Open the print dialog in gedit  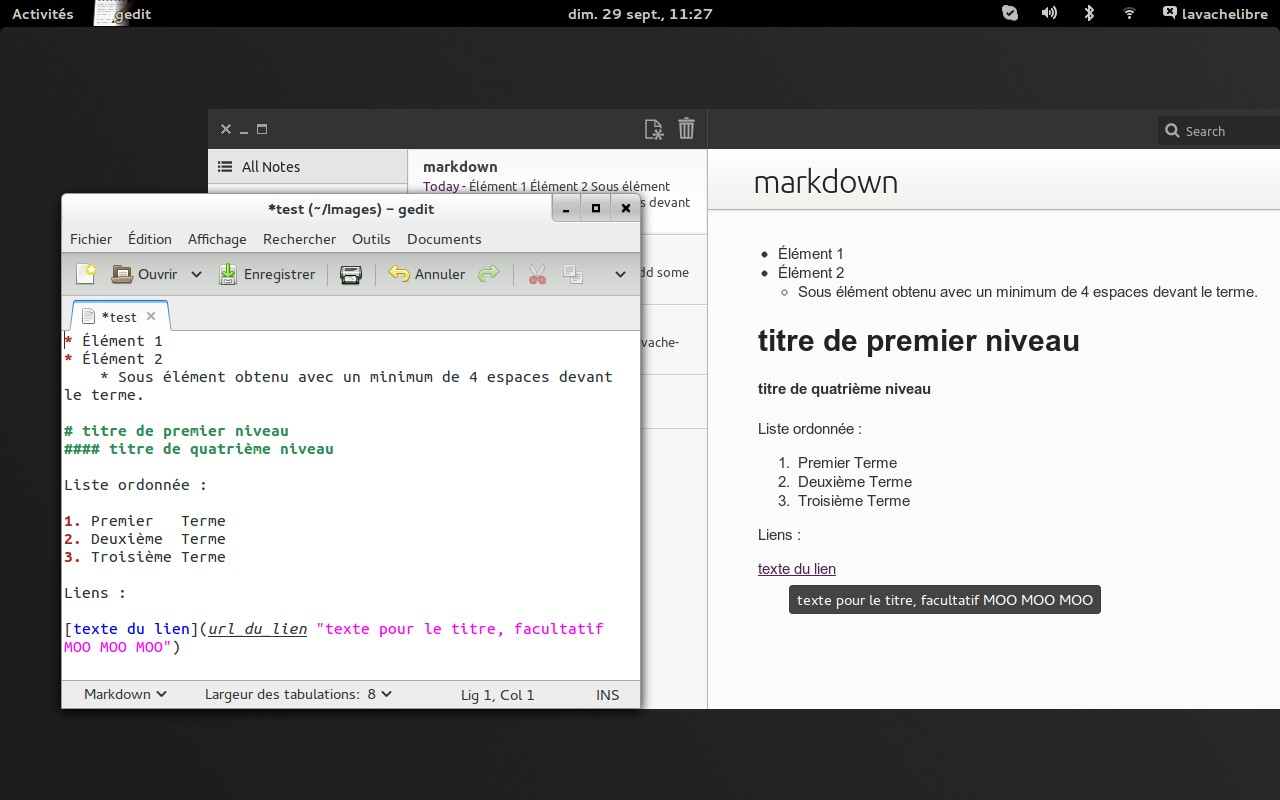coord(350,273)
